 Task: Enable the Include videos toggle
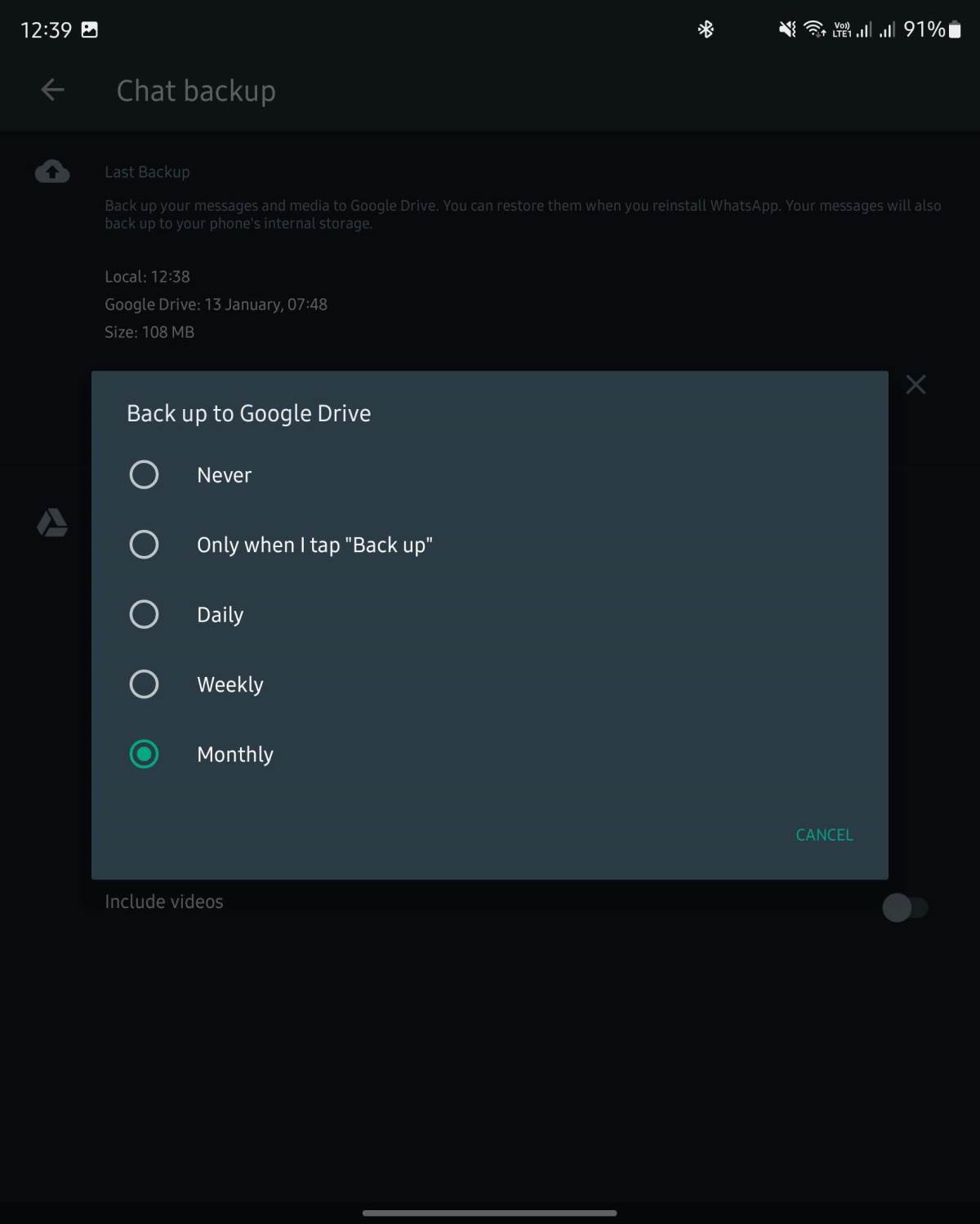click(x=906, y=907)
